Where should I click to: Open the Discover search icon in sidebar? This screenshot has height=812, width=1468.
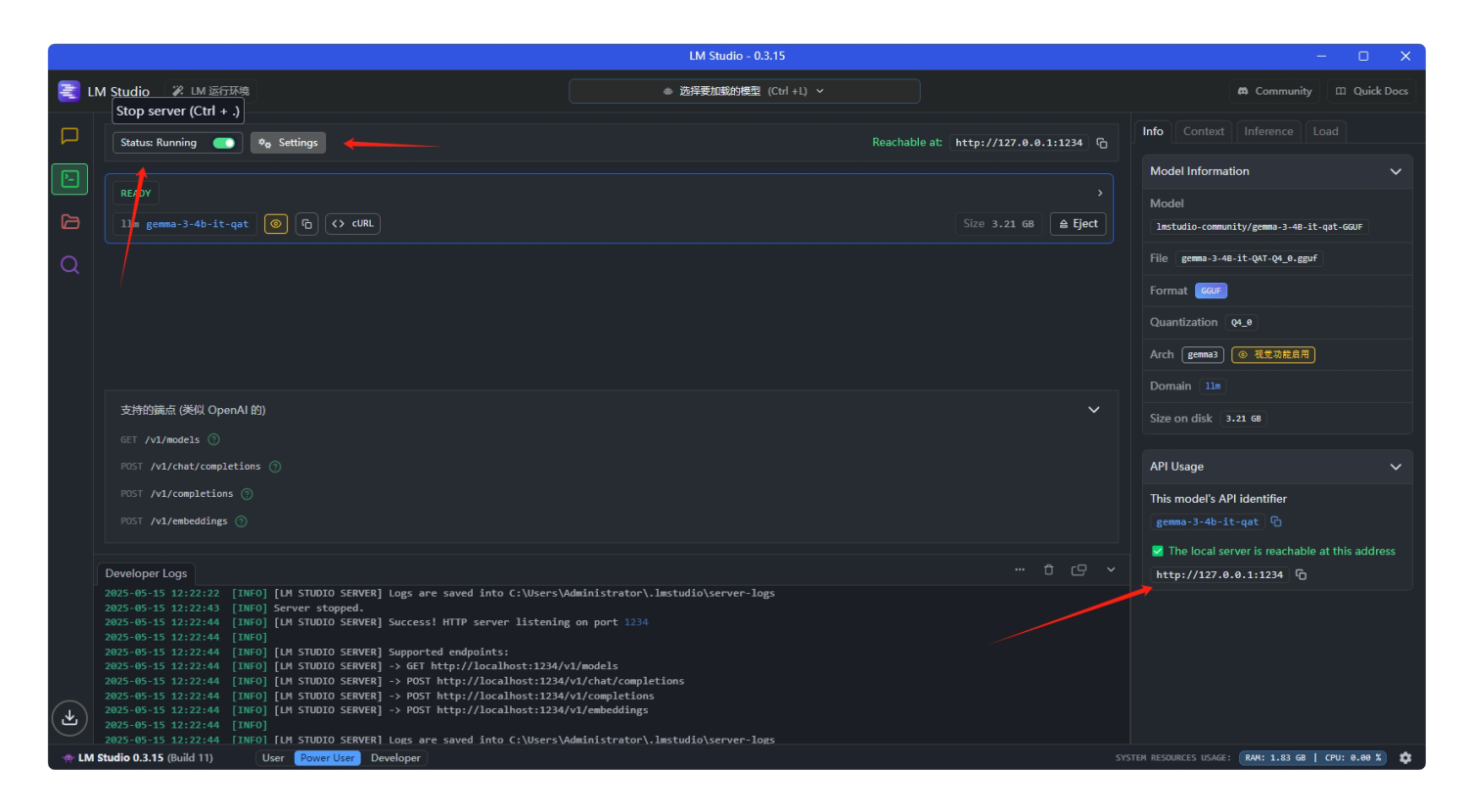click(69, 265)
